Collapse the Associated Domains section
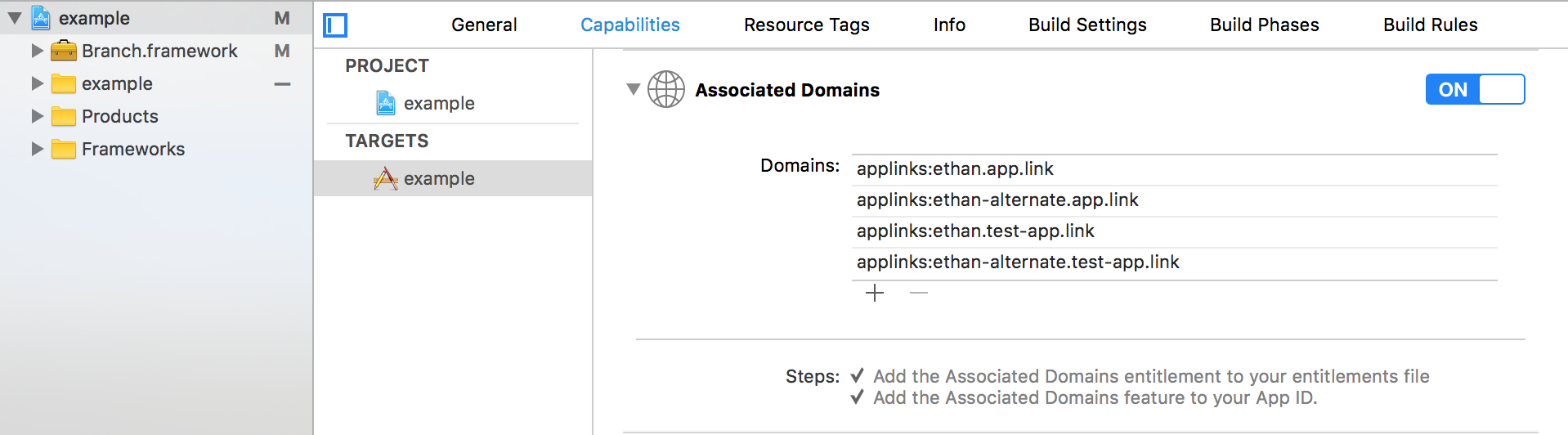Viewport: 1568px width, 435px height. tap(633, 89)
